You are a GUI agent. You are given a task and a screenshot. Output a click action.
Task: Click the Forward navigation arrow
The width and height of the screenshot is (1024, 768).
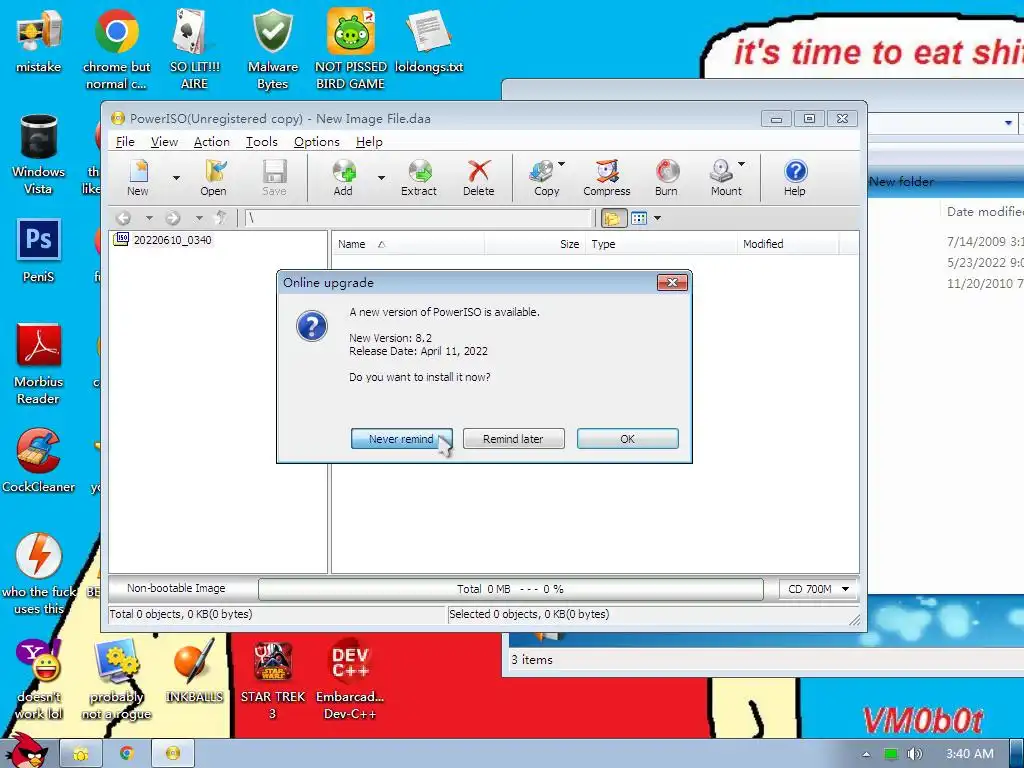173,218
